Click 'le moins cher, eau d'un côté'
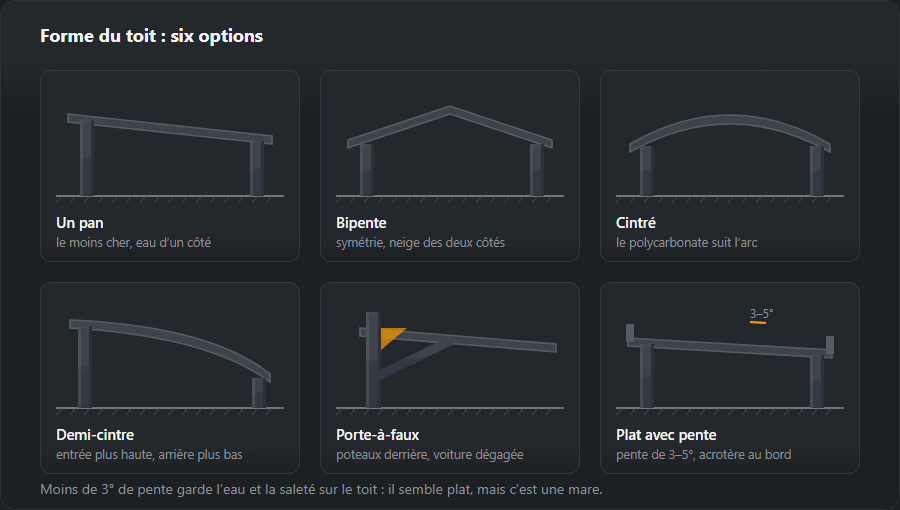This screenshot has width=900, height=510. point(134,243)
